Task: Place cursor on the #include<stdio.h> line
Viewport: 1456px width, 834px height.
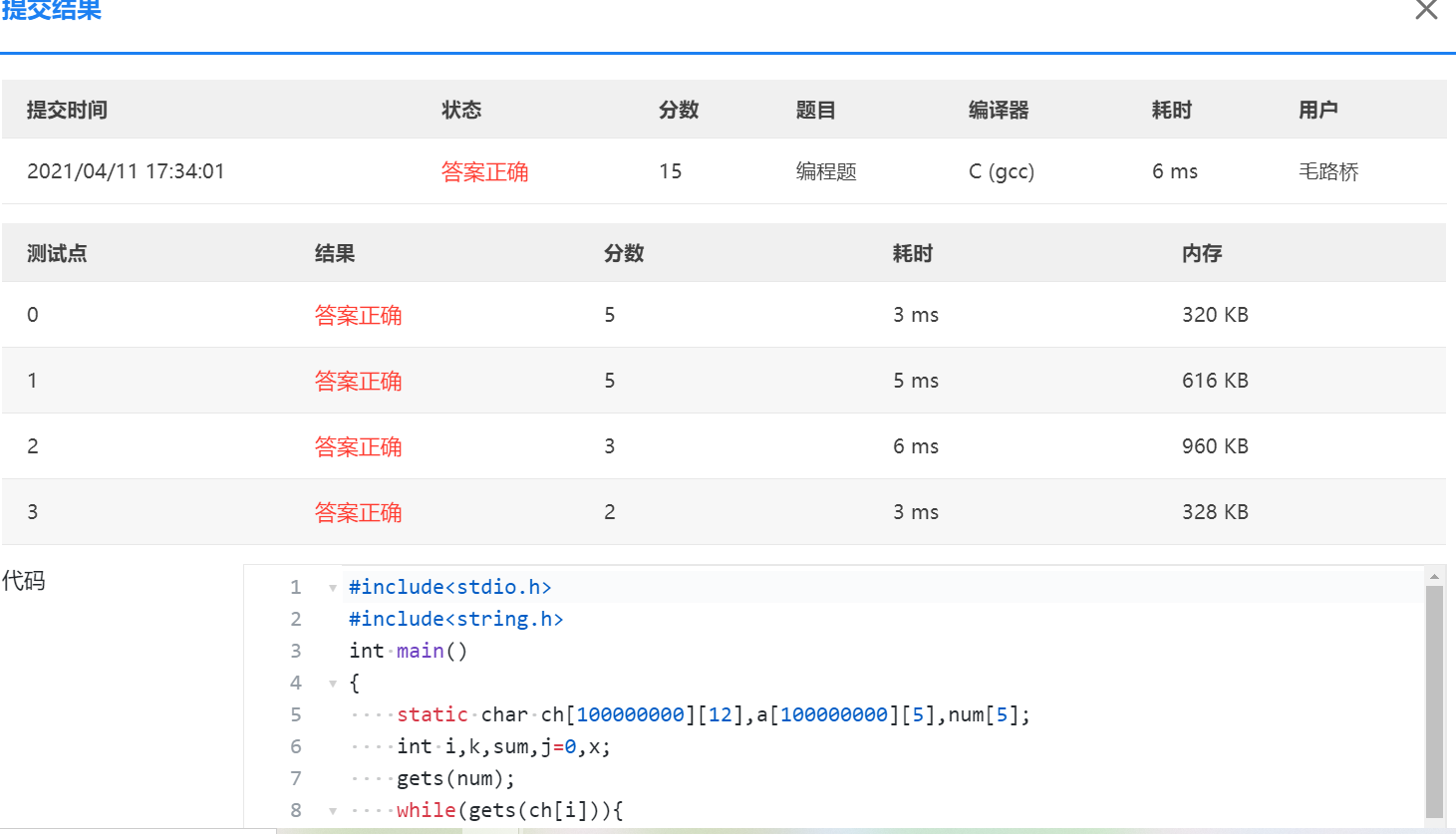Action: (x=449, y=587)
